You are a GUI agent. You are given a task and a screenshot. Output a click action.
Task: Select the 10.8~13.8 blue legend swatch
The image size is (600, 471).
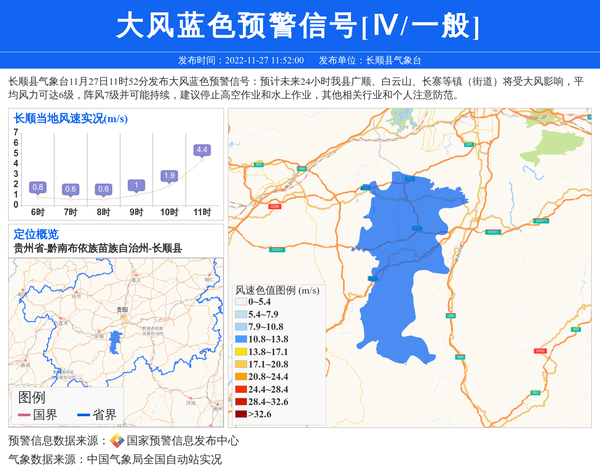pos(241,340)
